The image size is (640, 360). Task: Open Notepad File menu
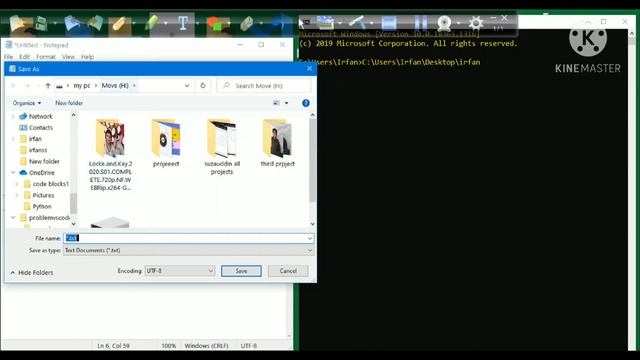pos(9,57)
